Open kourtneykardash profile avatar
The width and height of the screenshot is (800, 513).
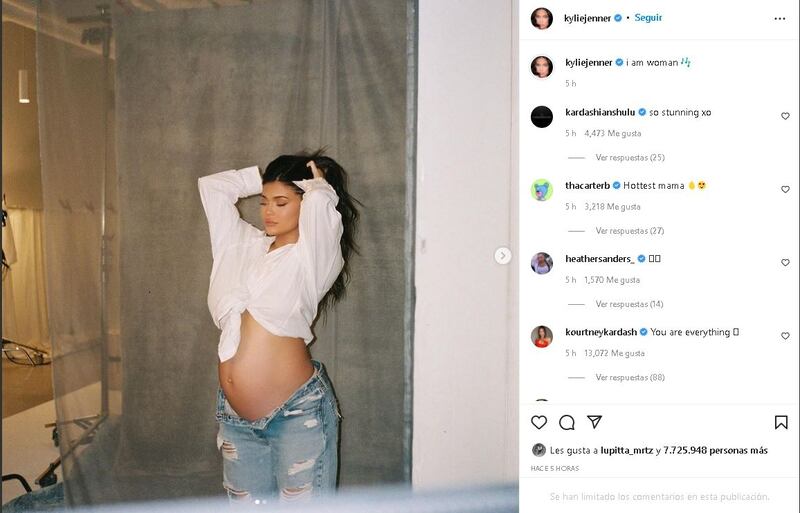[541, 336]
